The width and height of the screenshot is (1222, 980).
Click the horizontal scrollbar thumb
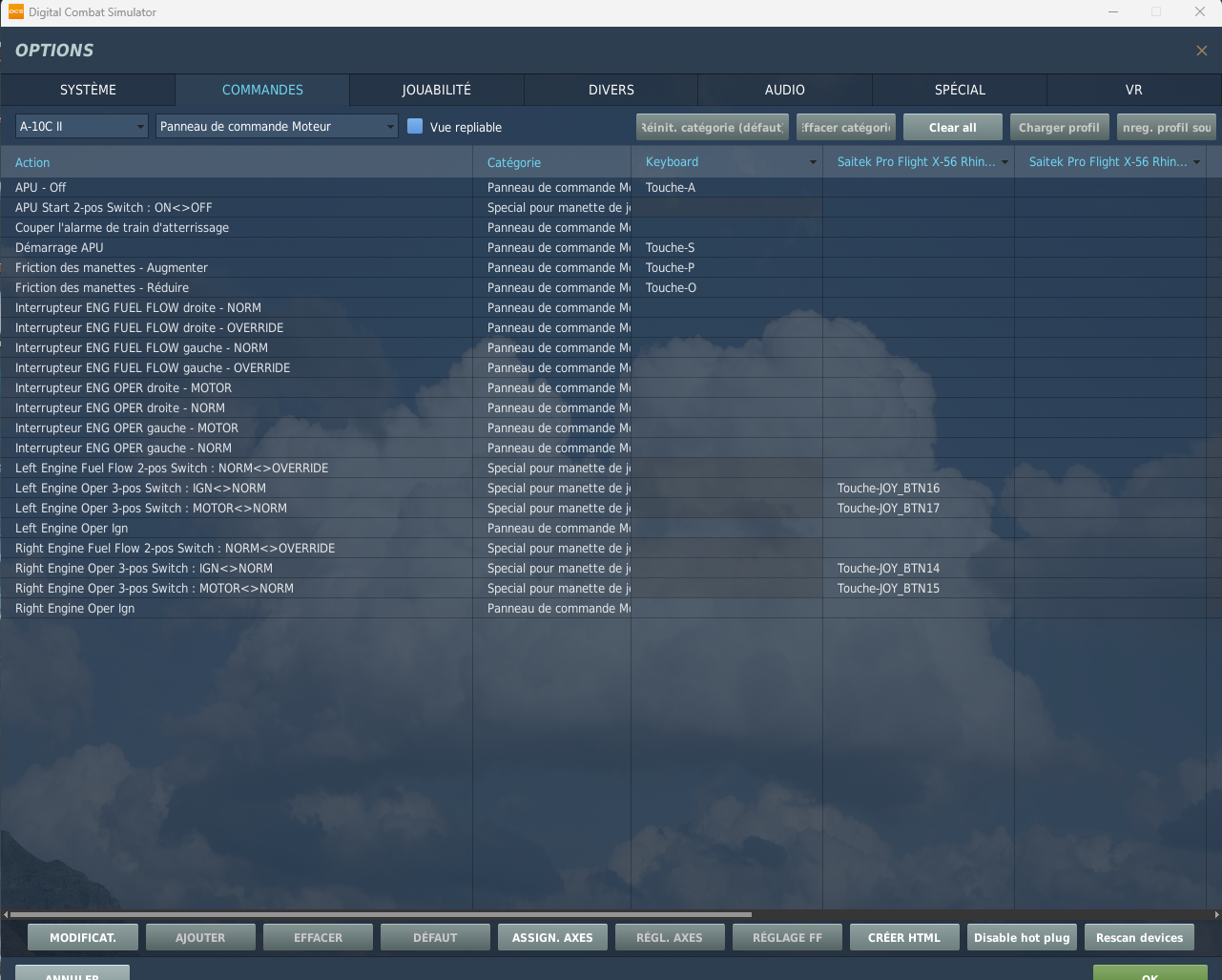[382, 914]
